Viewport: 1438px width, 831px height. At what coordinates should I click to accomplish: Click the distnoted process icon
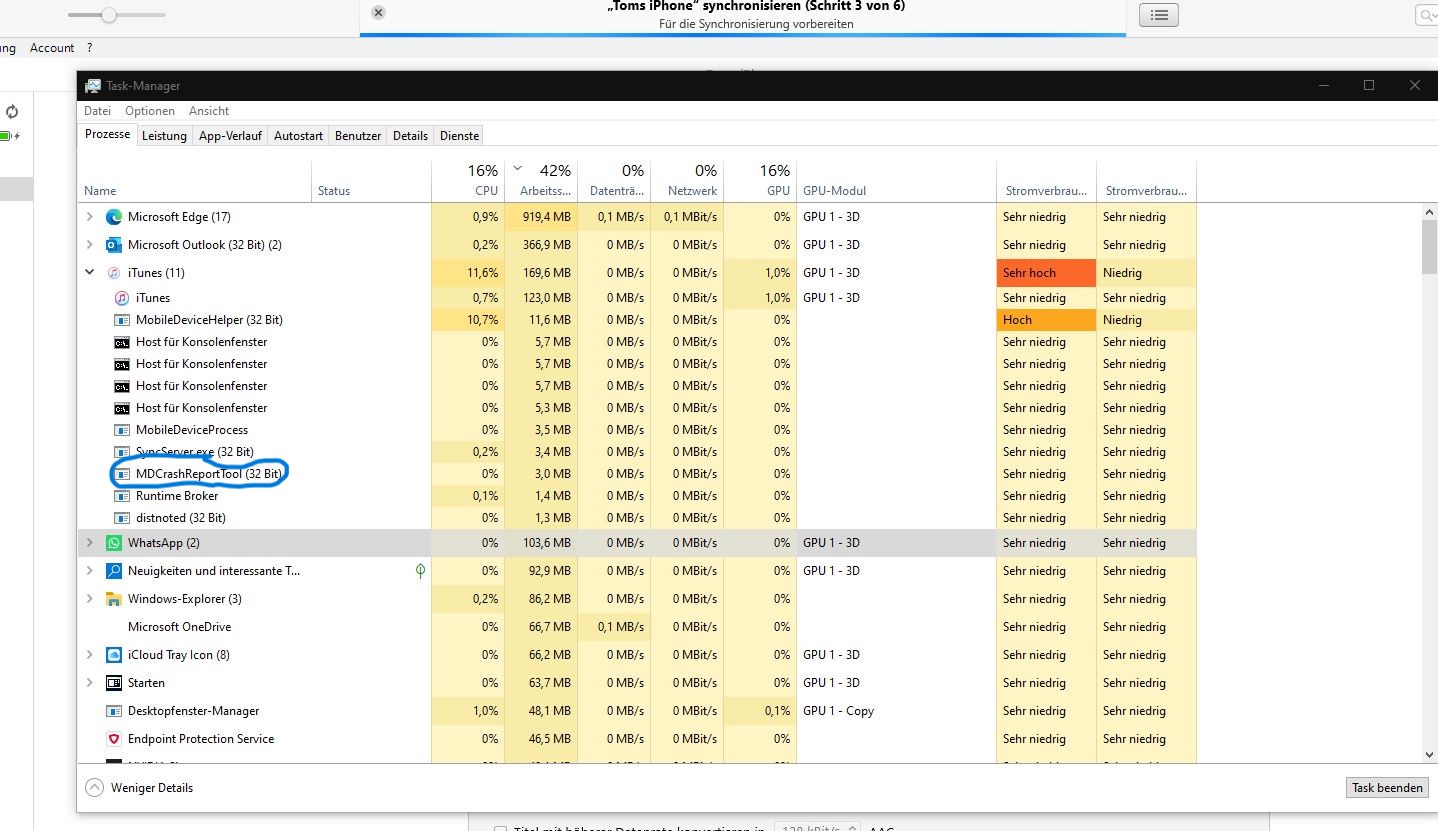coord(121,518)
